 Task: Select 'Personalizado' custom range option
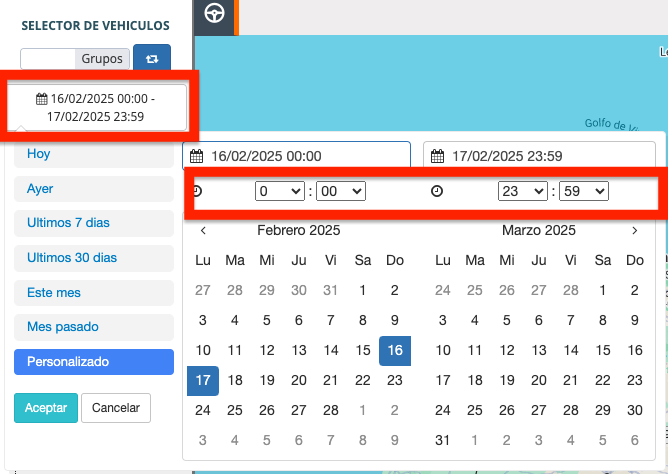click(94, 361)
